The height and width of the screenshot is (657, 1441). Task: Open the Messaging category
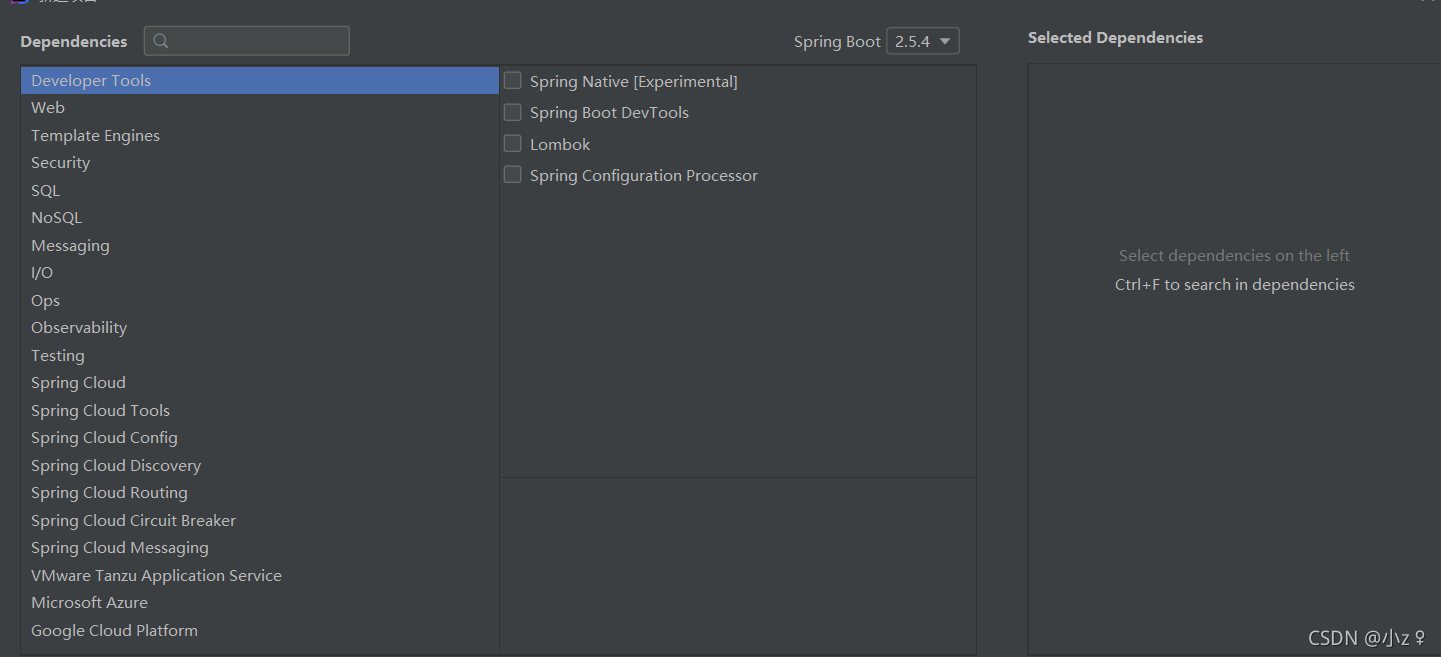click(260, 246)
